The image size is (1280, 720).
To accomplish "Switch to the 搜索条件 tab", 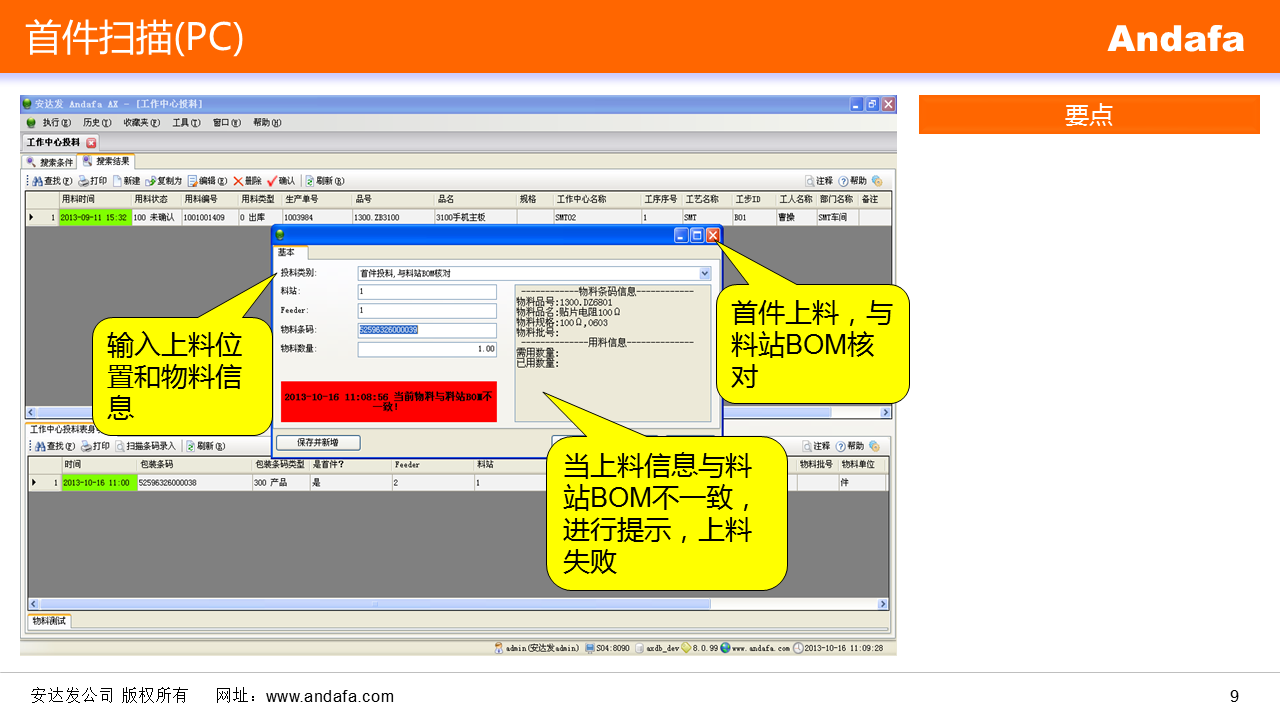I will pyautogui.click(x=50, y=162).
